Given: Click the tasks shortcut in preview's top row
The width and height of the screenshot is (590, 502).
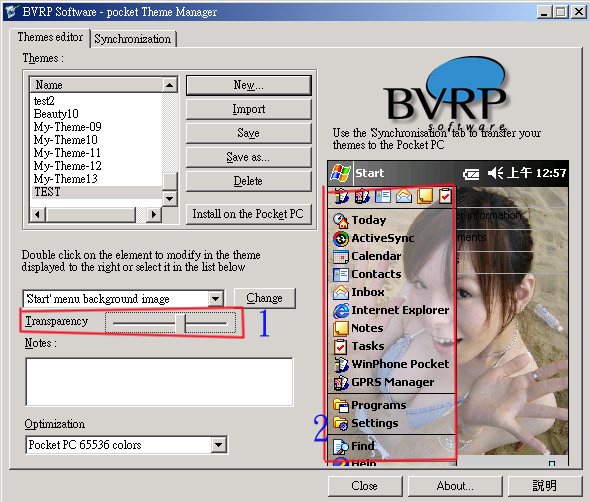Looking at the screenshot, I should click(445, 196).
